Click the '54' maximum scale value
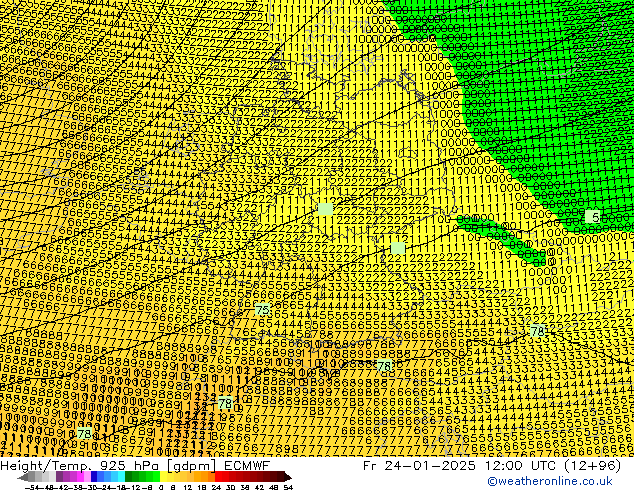Screen dimensions: 634x490 [x=288, y=487]
